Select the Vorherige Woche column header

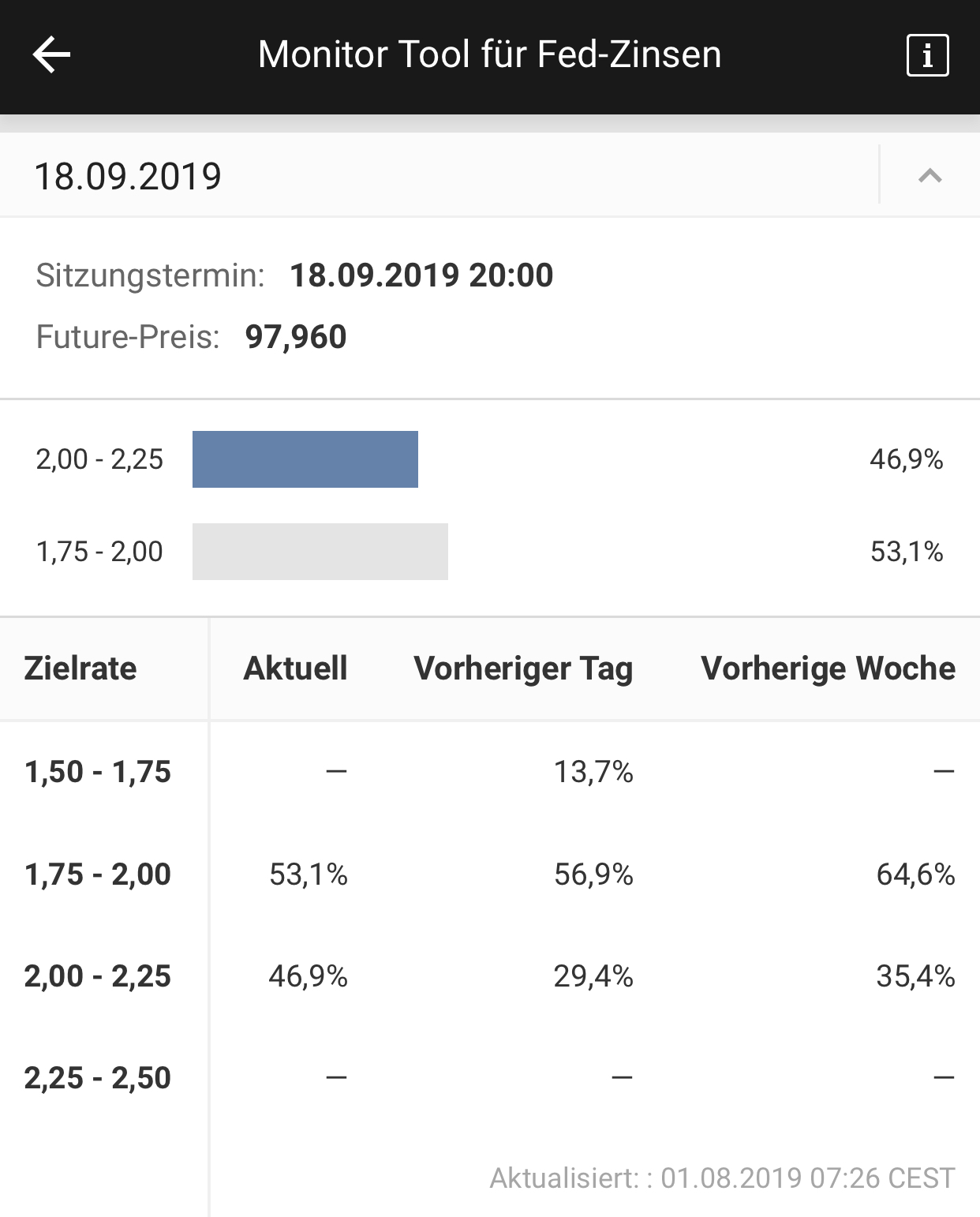click(828, 668)
